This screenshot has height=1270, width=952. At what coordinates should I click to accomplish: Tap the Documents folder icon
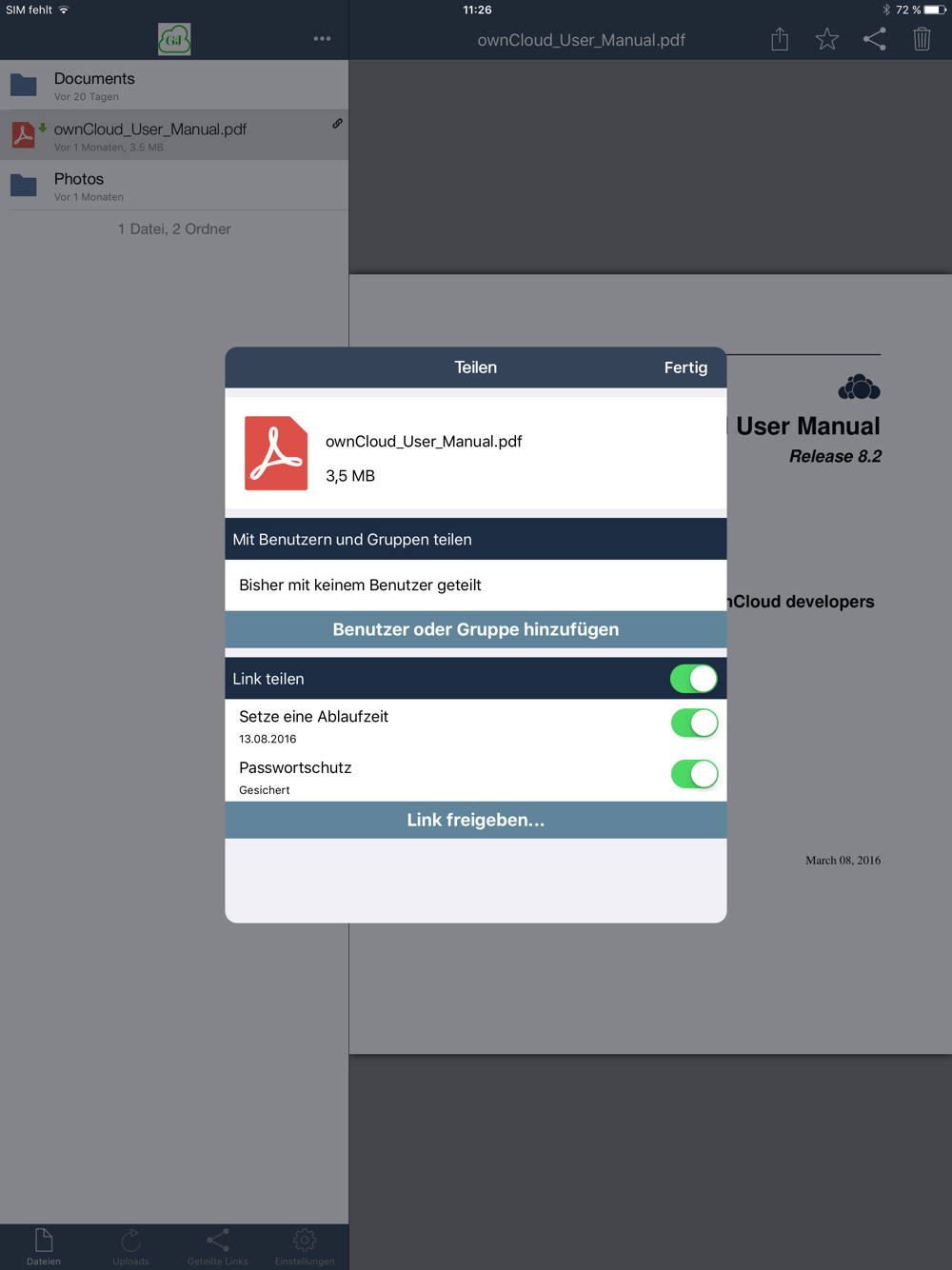point(24,86)
